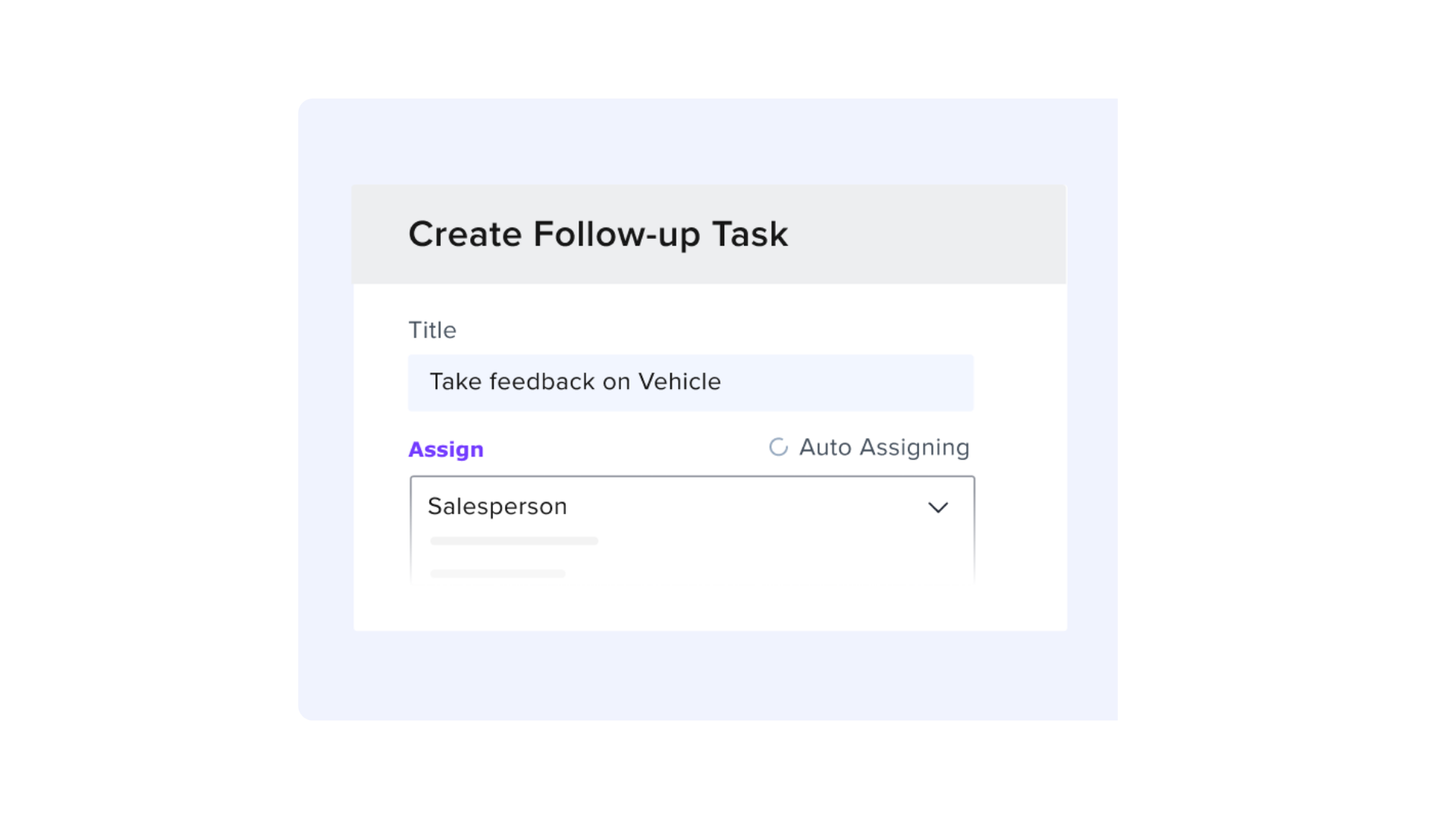Screen dimensions: 1456x819
Task: Focus the Title input field
Action: click(x=691, y=382)
